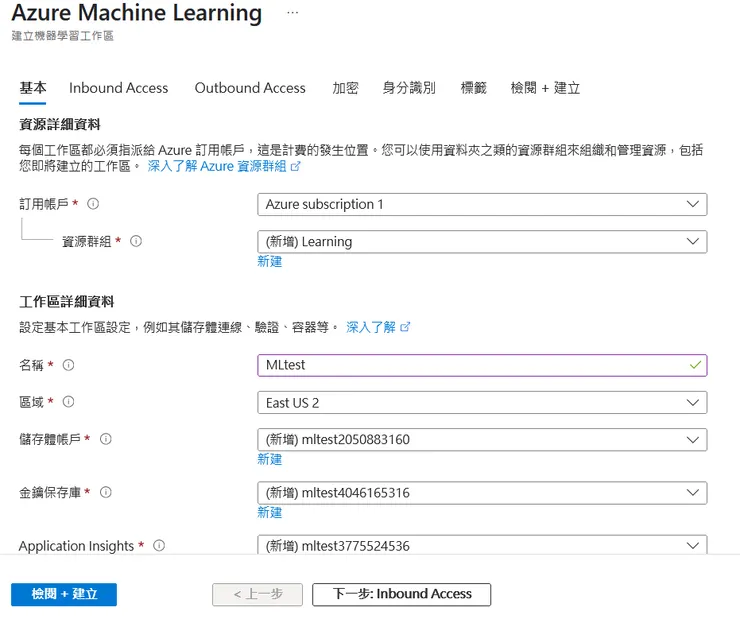
Task: Open the ellipsis menu beside page title
Action: coord(292,13)
